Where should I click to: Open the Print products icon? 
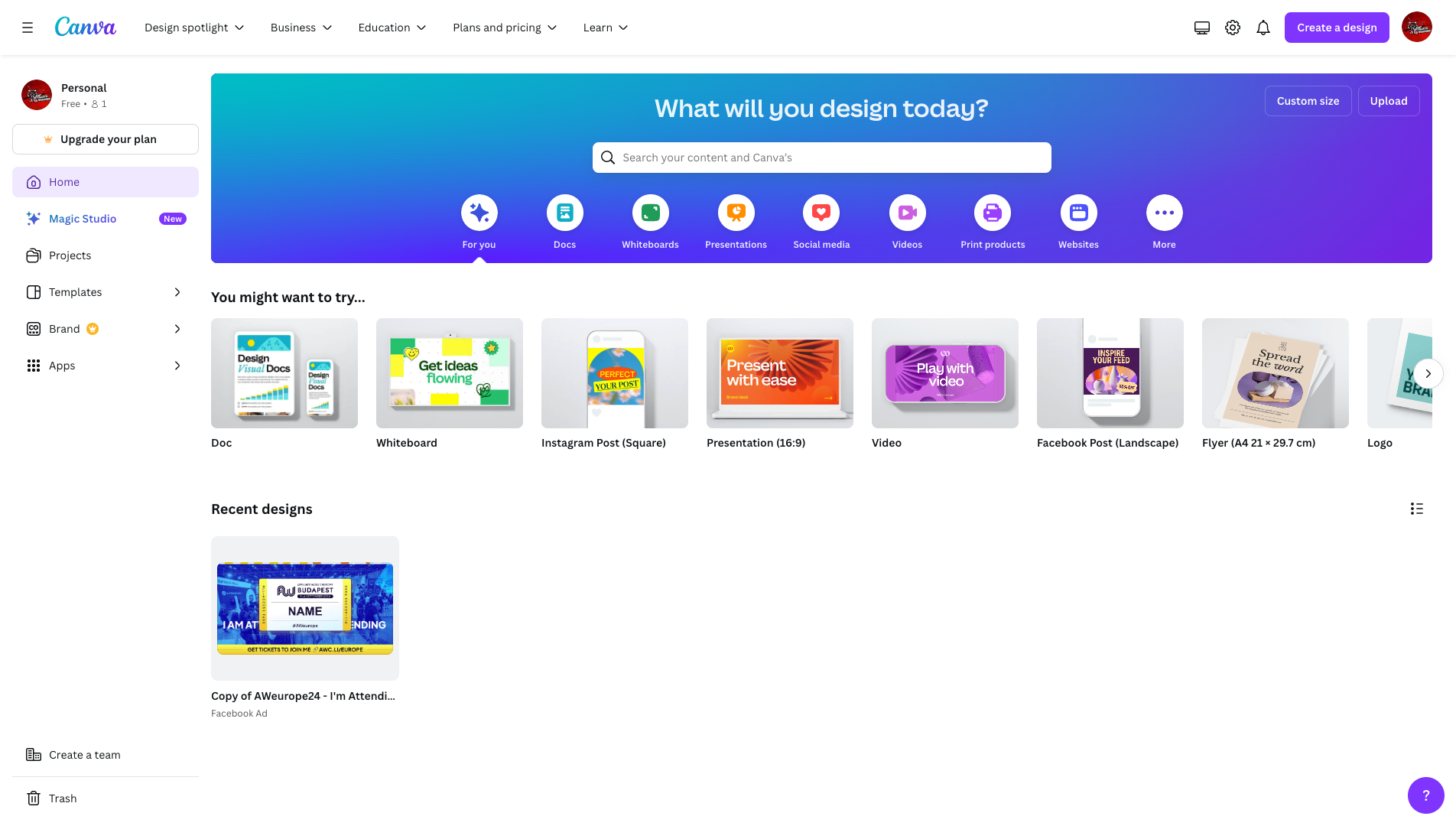coord(993,213)
